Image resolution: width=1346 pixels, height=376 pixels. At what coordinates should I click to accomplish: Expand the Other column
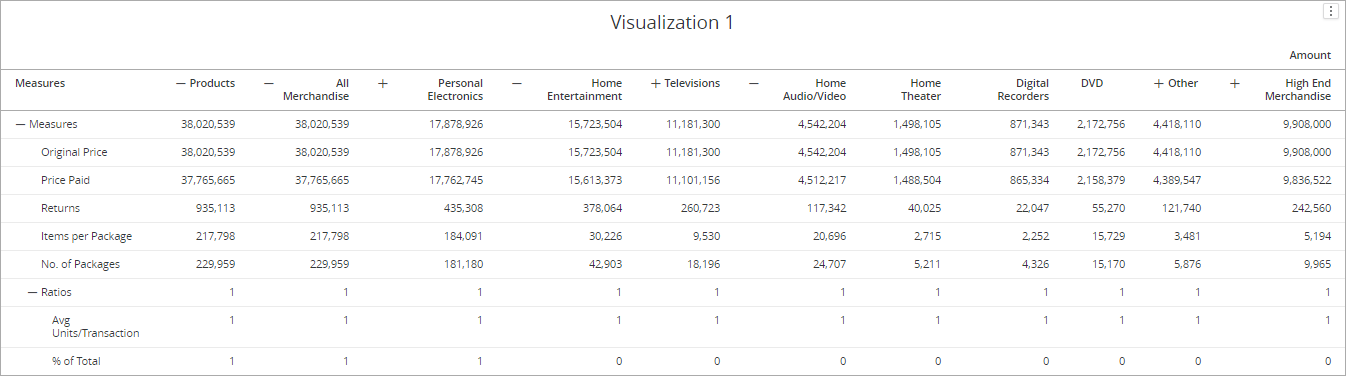coord(1159,84)
